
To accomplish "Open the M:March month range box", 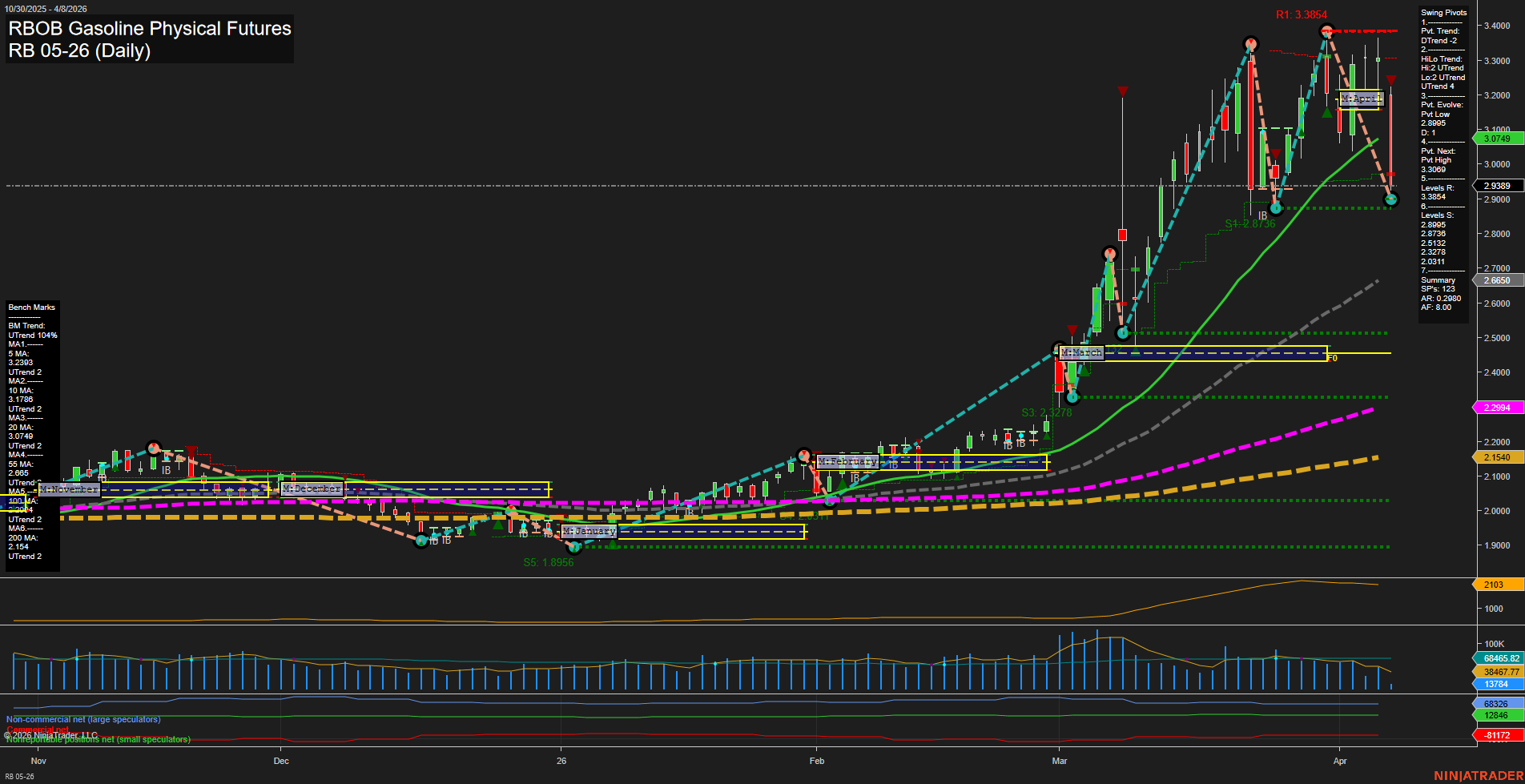I will click(x=1080, y=352).
